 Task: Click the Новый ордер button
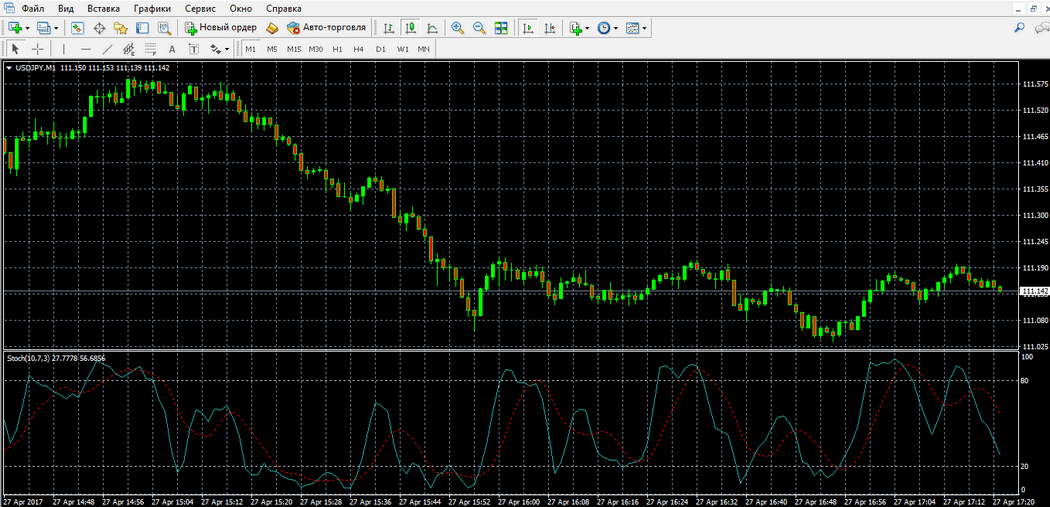[x=220, y=28]
